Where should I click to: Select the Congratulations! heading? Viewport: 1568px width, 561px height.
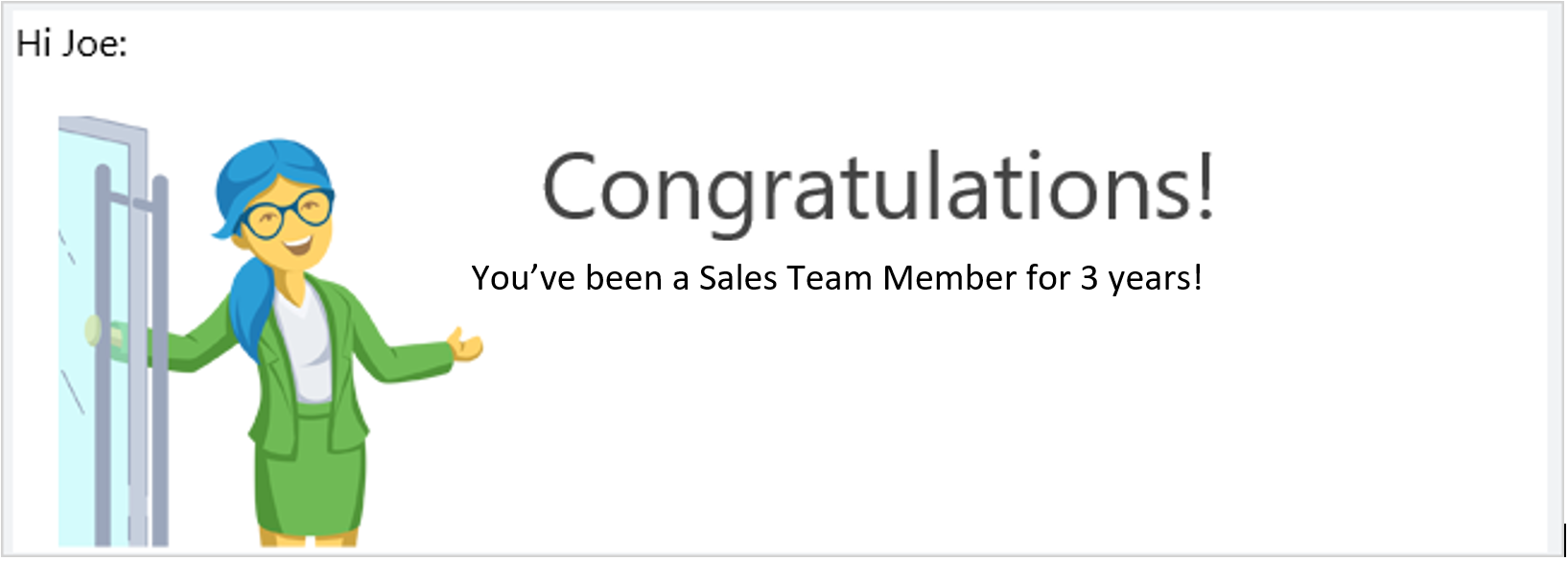(x=878, y=190)
